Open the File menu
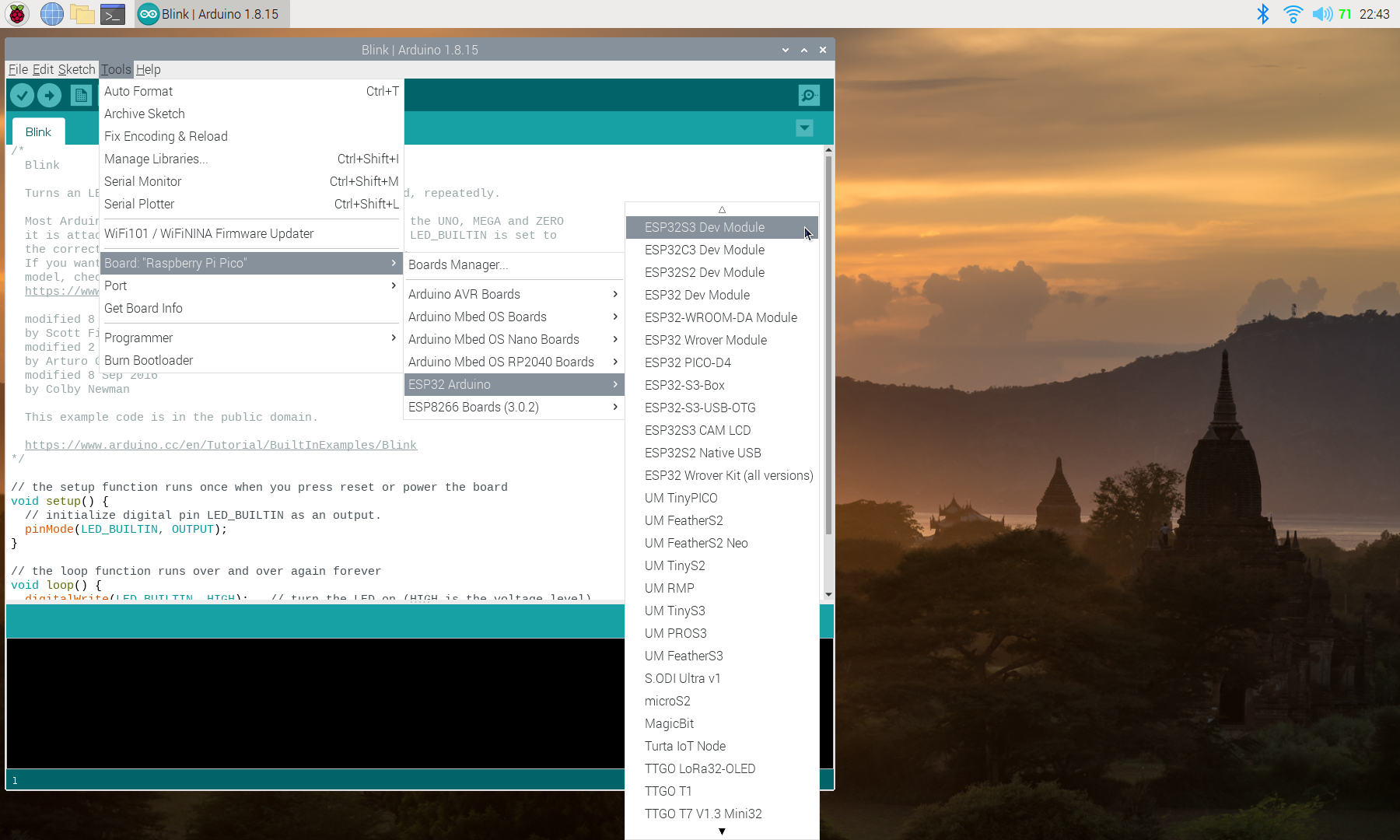 [18, 69]
